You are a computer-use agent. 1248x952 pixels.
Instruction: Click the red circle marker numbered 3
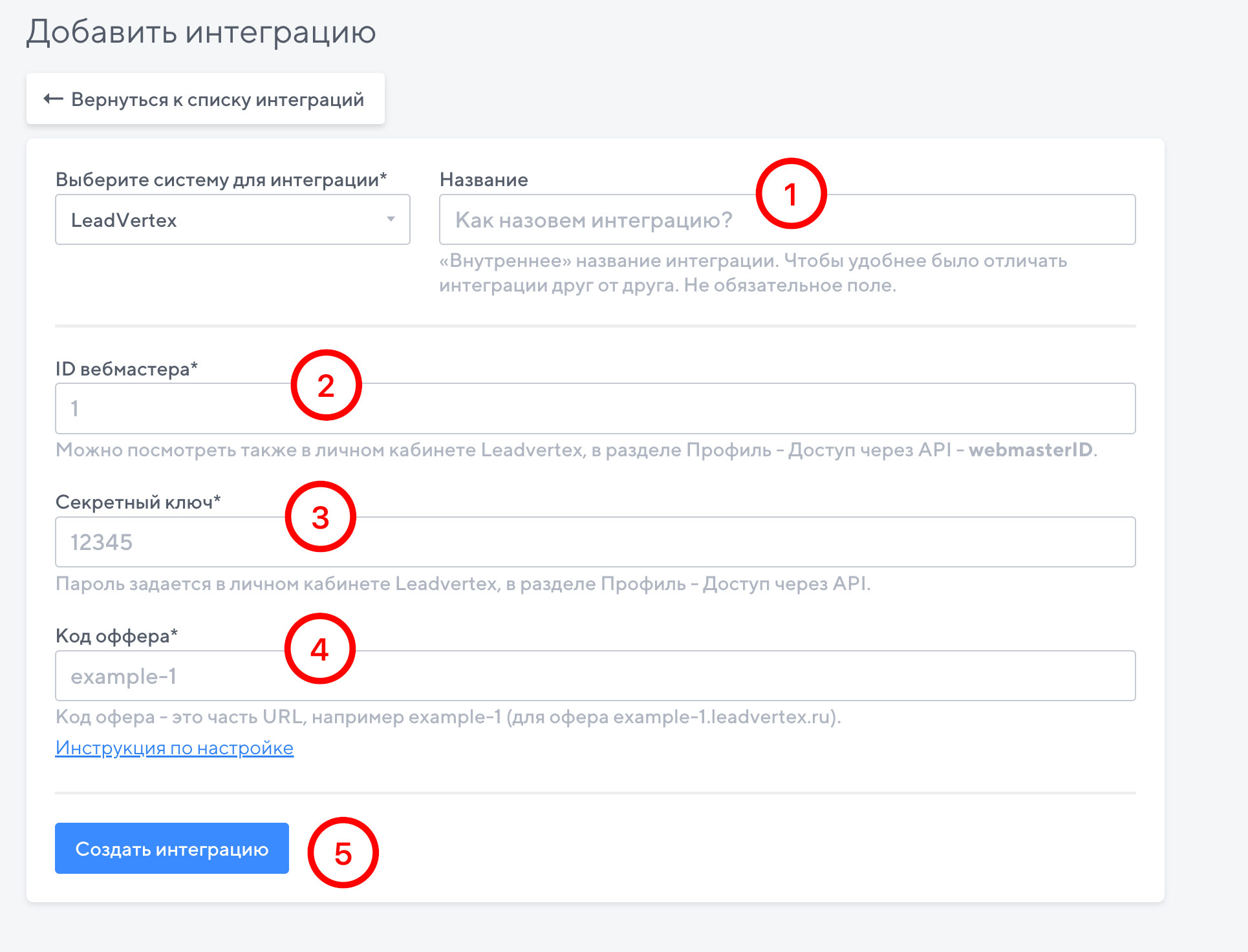point(320,517)
